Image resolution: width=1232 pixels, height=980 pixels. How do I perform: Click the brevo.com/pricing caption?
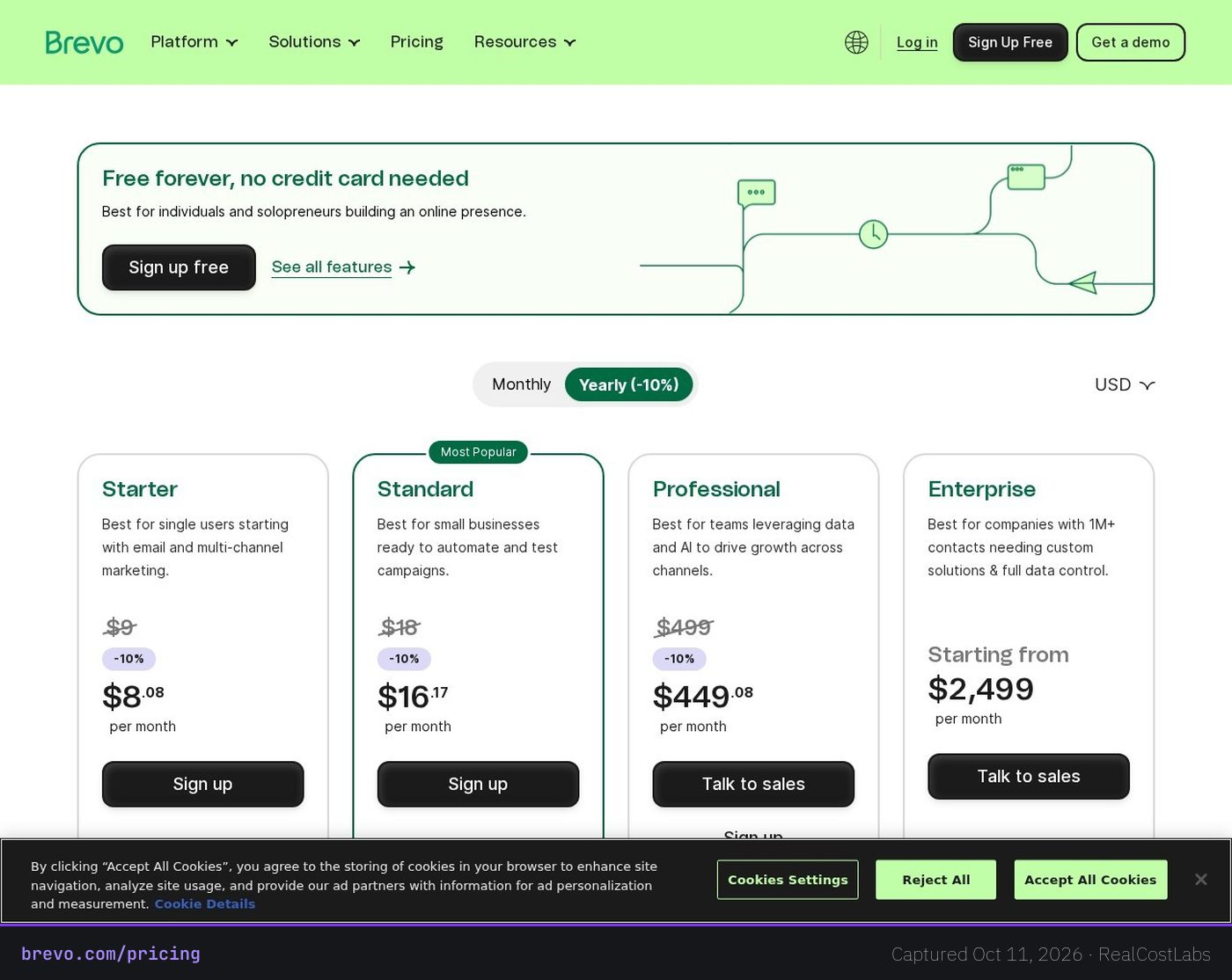(x=111, y=954)
